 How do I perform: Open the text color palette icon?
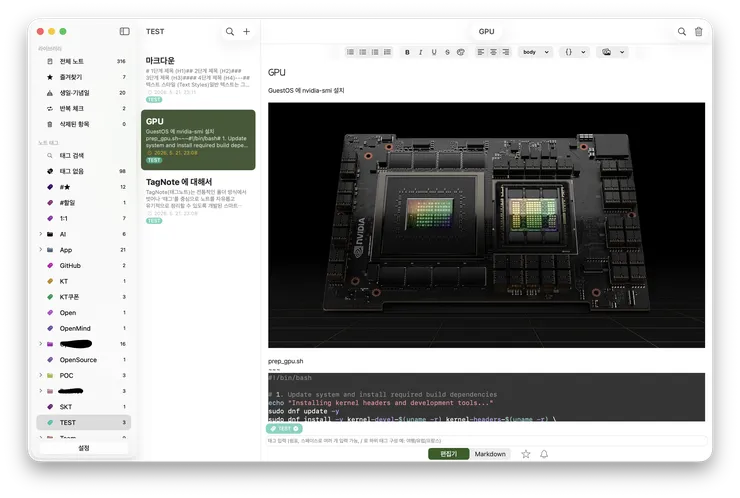461,52
